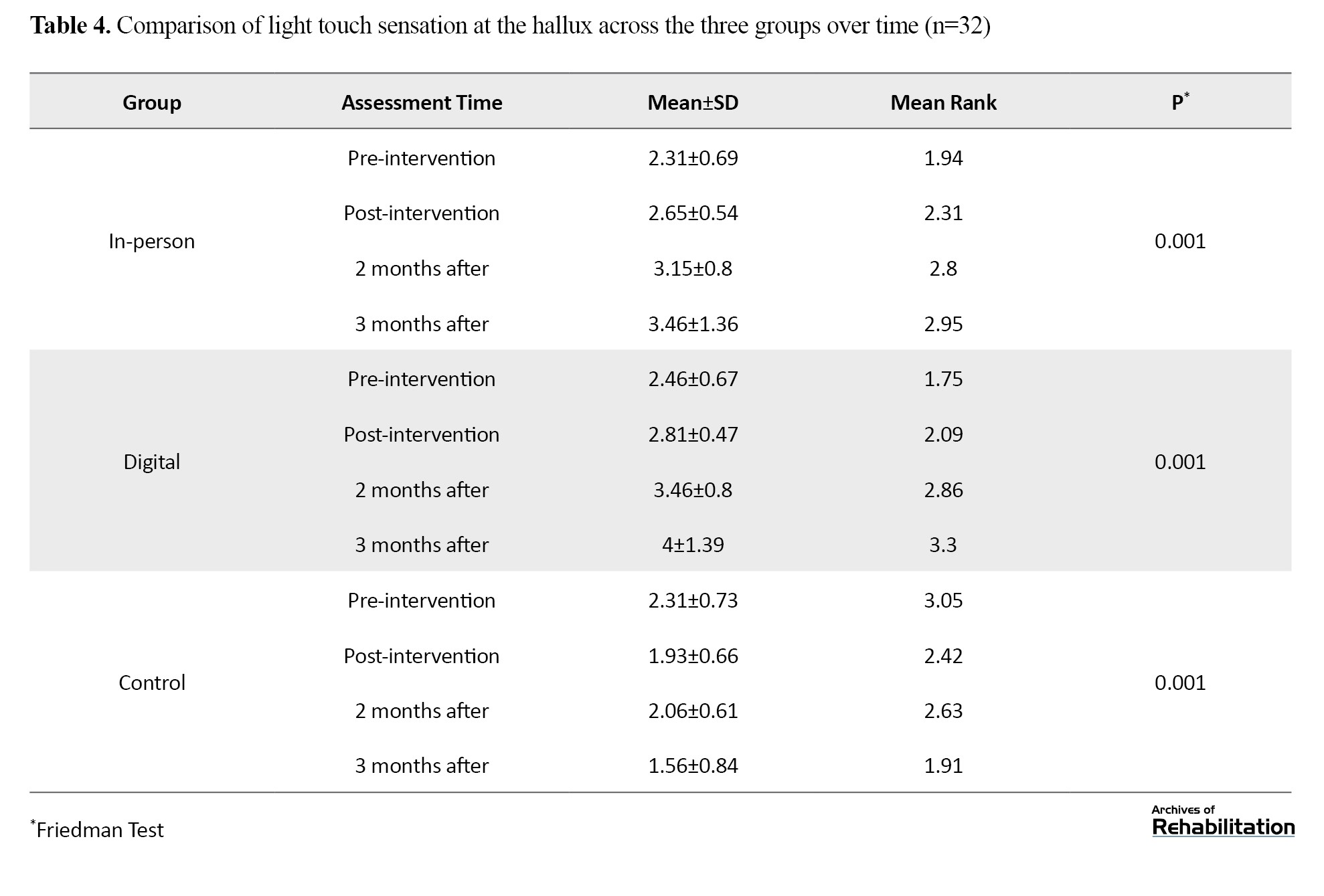
Task: Click the 4±1.39 mean value
Action: pos(693,545)
